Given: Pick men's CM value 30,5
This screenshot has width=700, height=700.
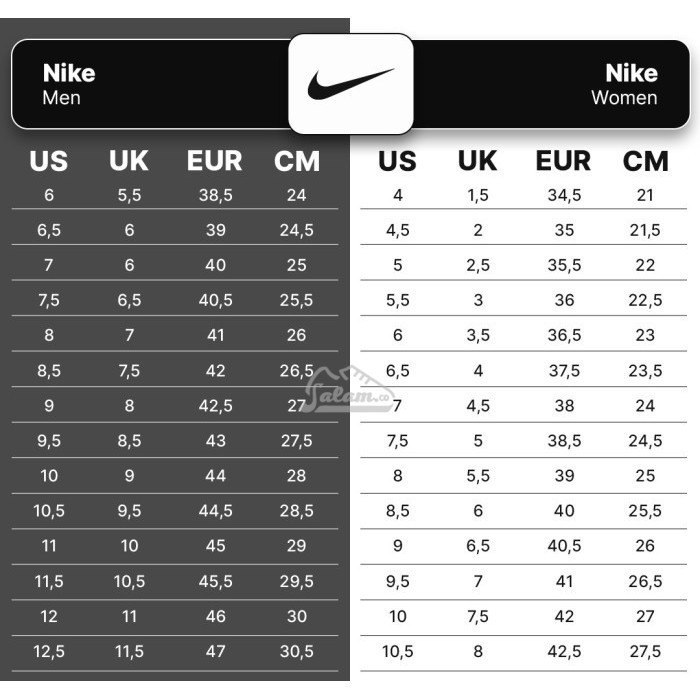Looking at the screenshot, I should tap(297, 651).
